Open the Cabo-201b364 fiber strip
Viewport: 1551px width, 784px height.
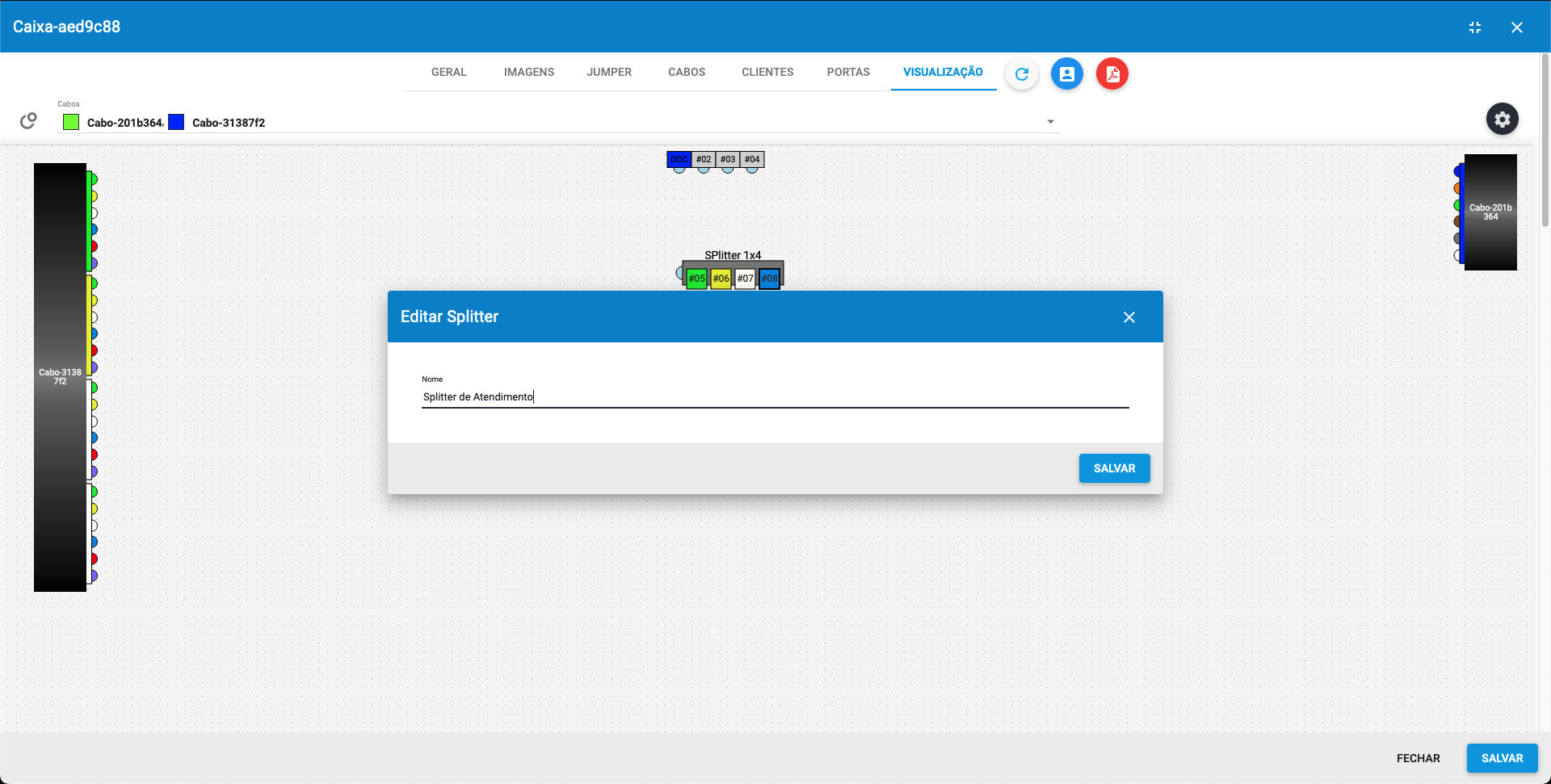(x=1489, y=212)
